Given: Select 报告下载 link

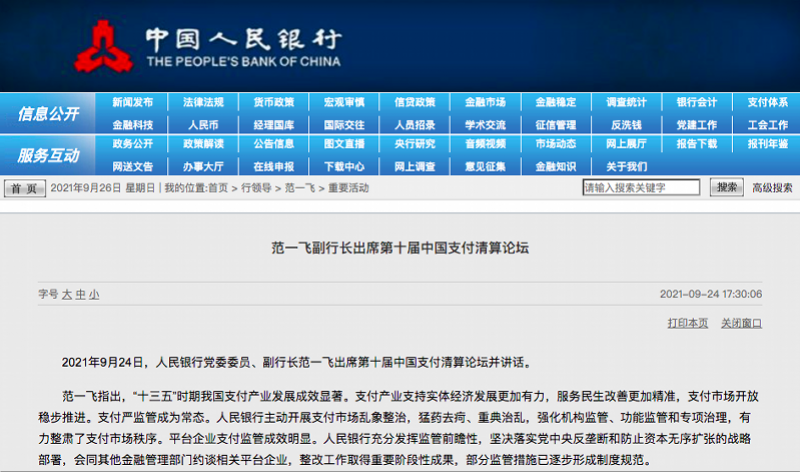Looking at the screenshot, I should click(697, 144).
